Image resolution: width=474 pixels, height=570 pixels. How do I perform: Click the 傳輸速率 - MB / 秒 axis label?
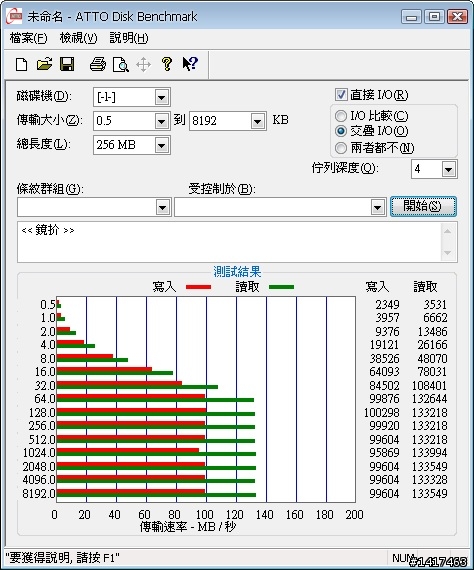(188, 527)
